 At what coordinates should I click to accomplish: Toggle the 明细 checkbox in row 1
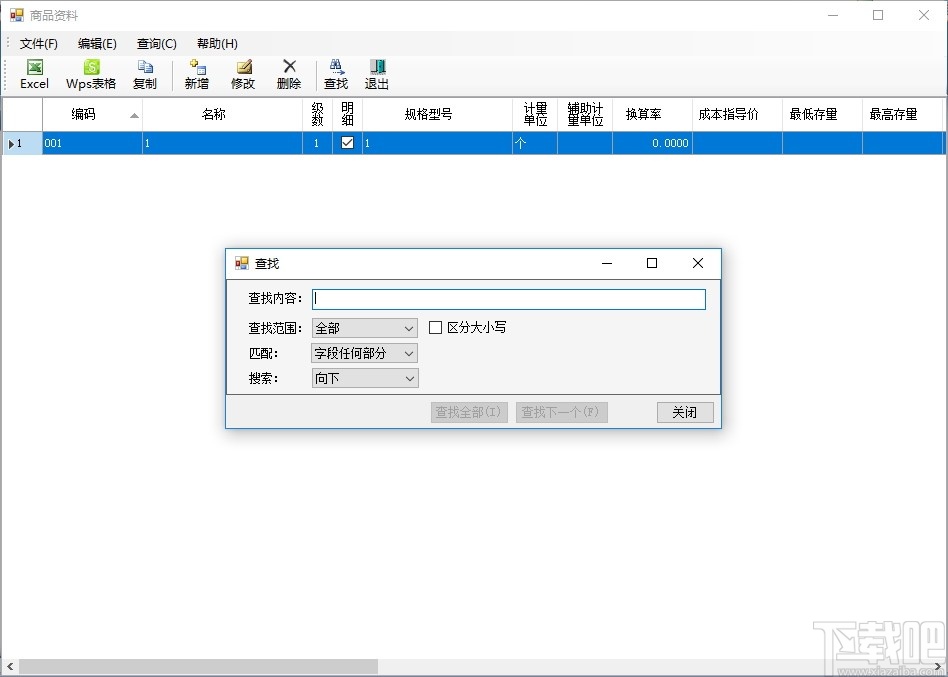pos(343,142)
